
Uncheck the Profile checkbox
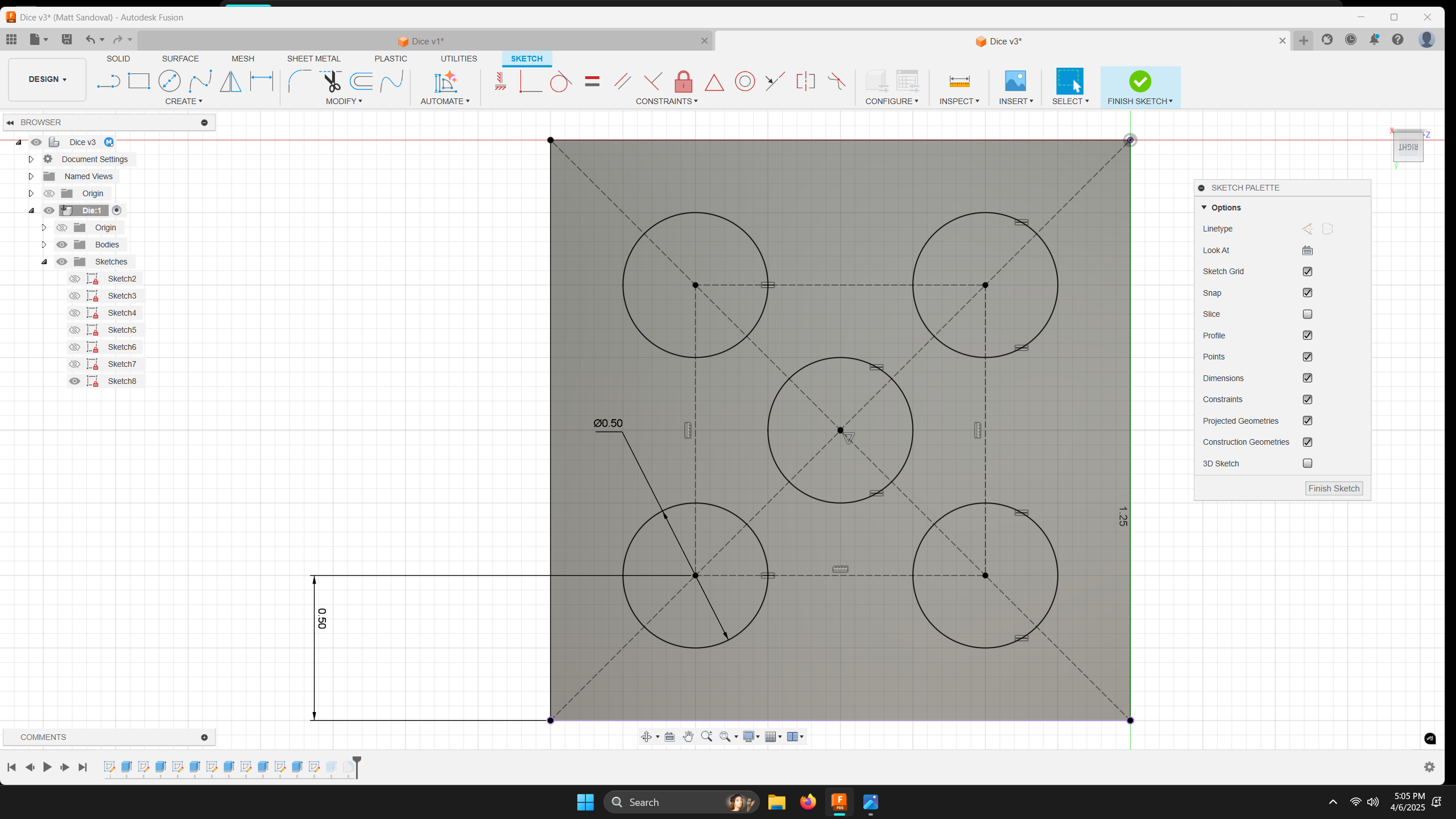[x=1308, y=335]
